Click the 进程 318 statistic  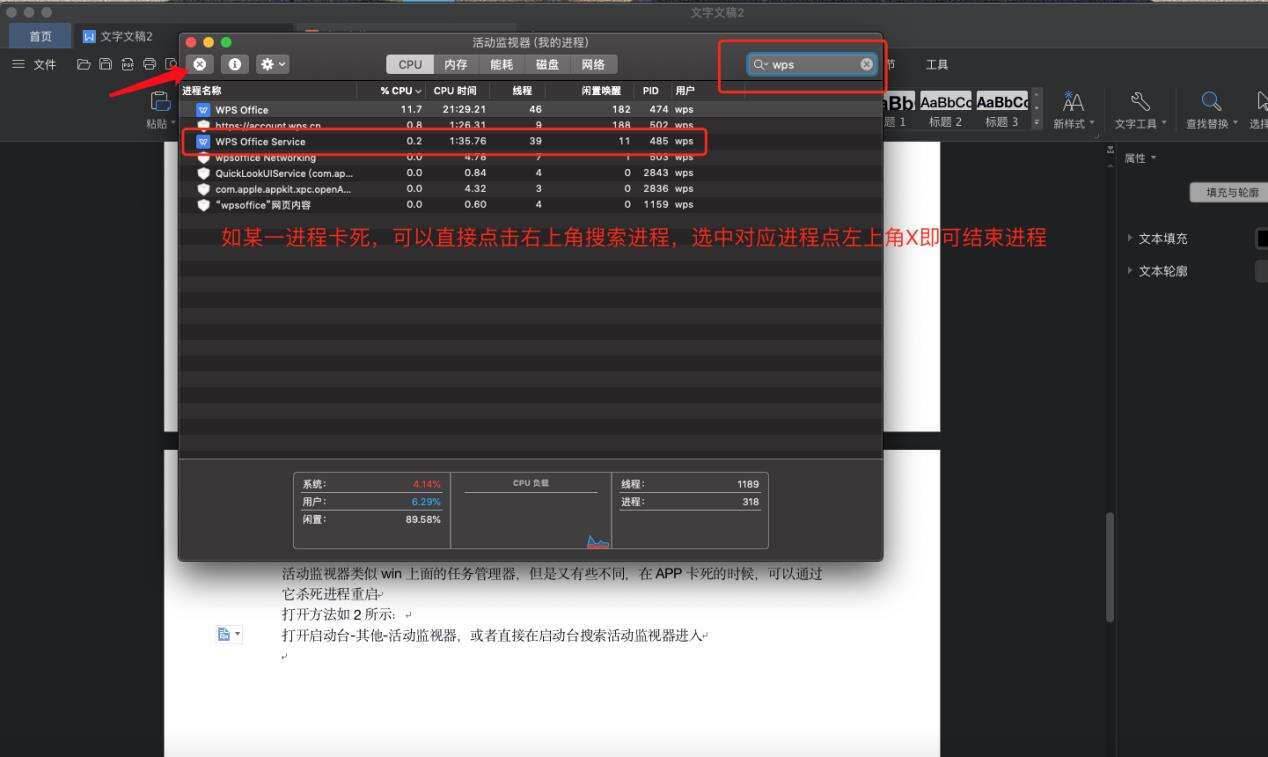tap(690, 502)
